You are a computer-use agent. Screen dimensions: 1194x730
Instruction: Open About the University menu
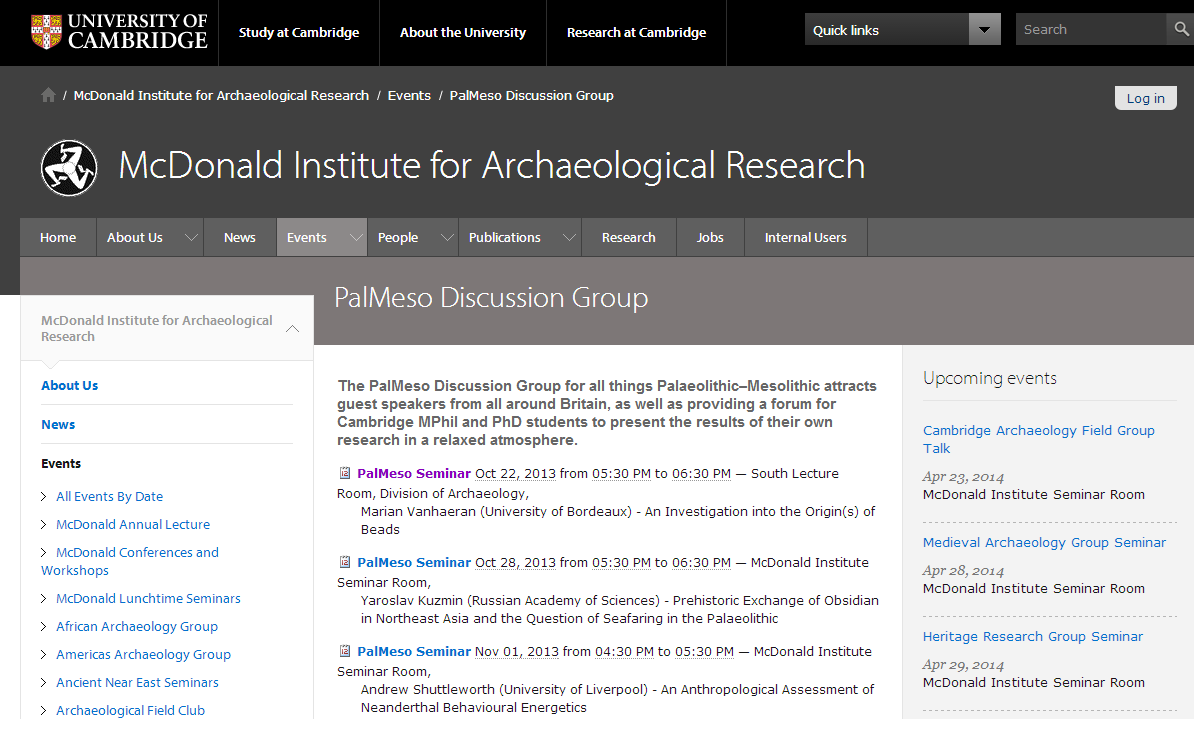463,33
